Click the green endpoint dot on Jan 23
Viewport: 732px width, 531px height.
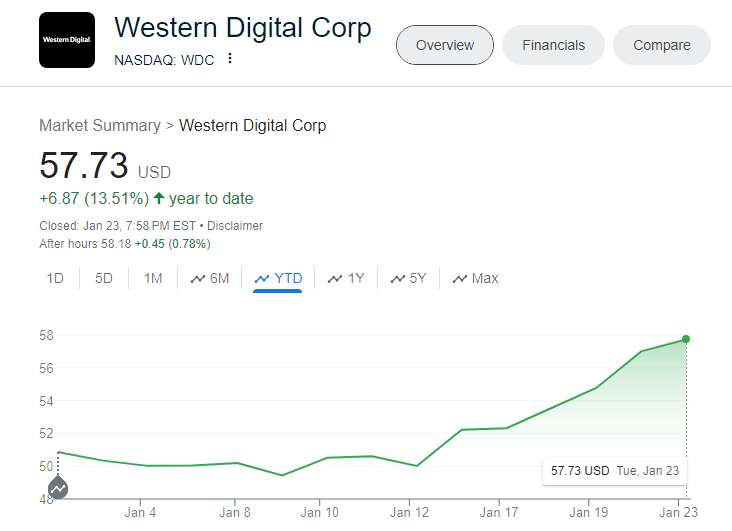click(x=686, y=339)
